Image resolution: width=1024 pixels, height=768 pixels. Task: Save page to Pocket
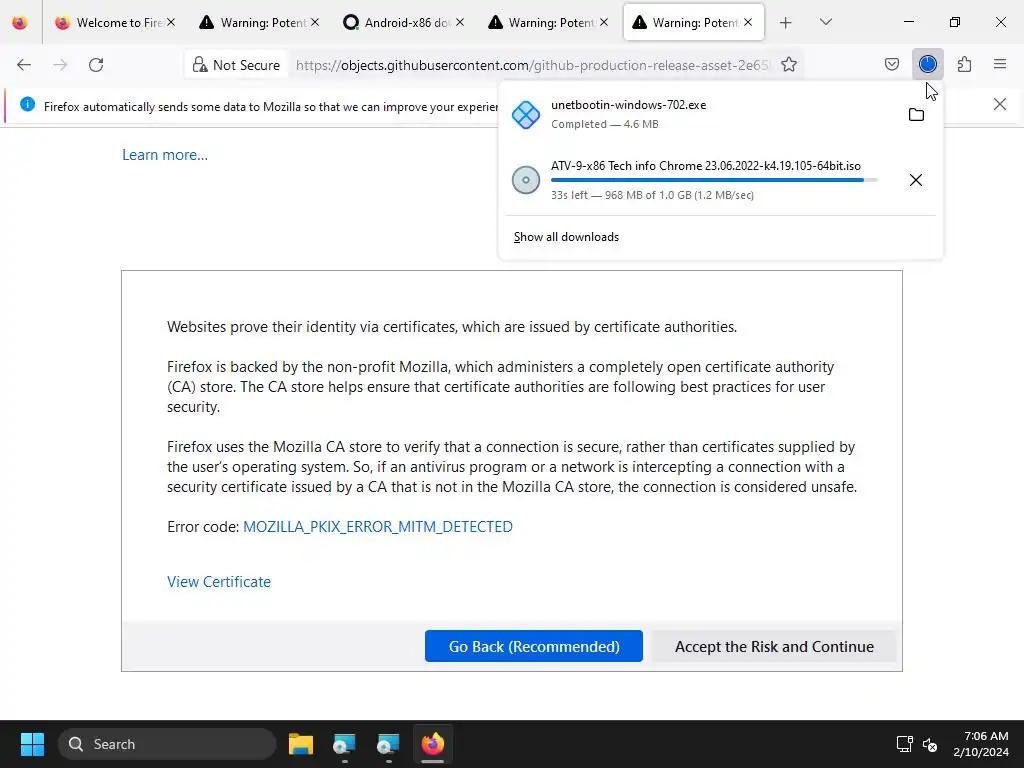click(x=891, y=64)
